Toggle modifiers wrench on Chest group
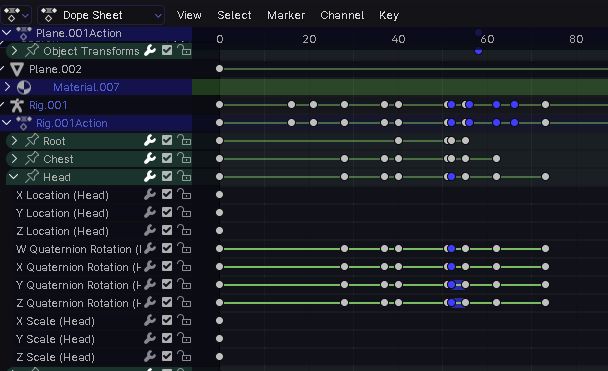 (x=150, y=158)
